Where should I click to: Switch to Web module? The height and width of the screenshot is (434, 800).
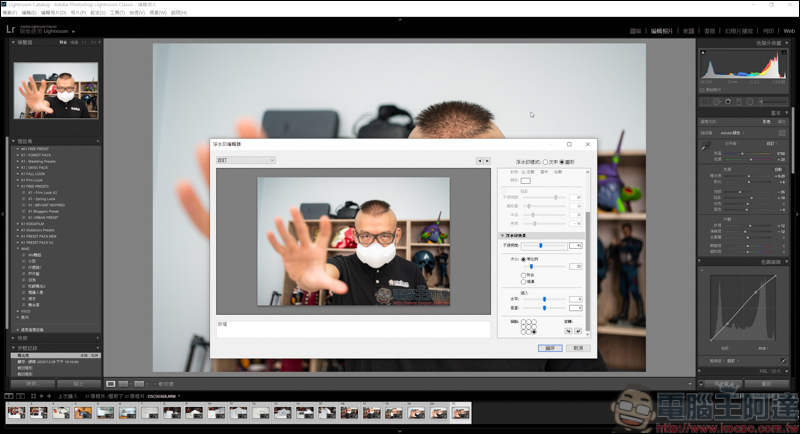point(789,31)
